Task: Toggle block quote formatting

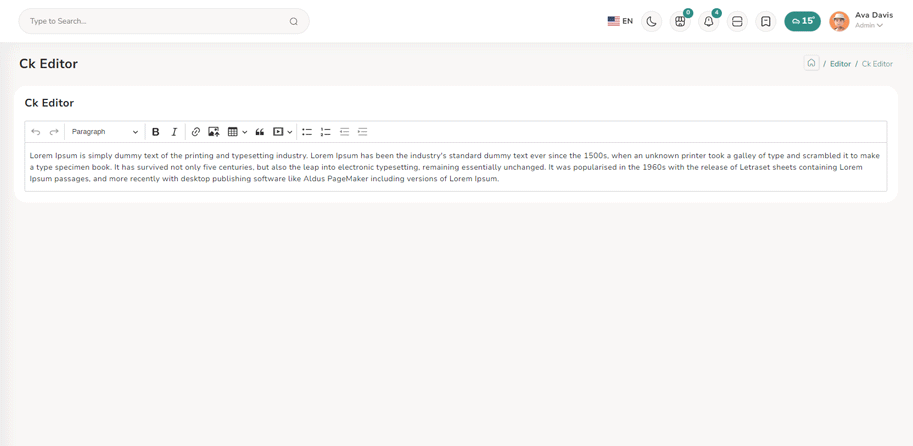Action: [260, 132]
